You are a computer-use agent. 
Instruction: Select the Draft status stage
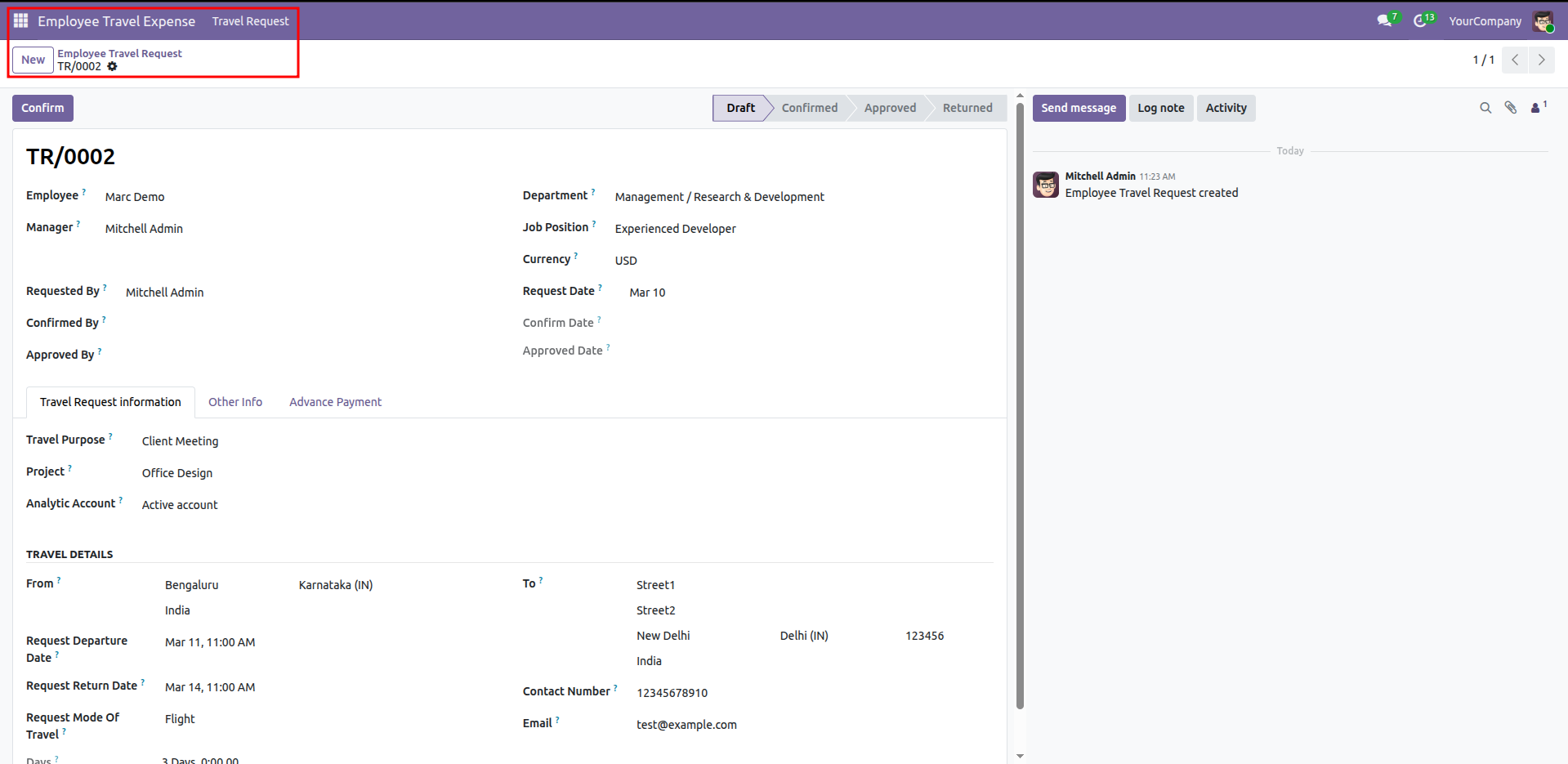tap(740, 108)
